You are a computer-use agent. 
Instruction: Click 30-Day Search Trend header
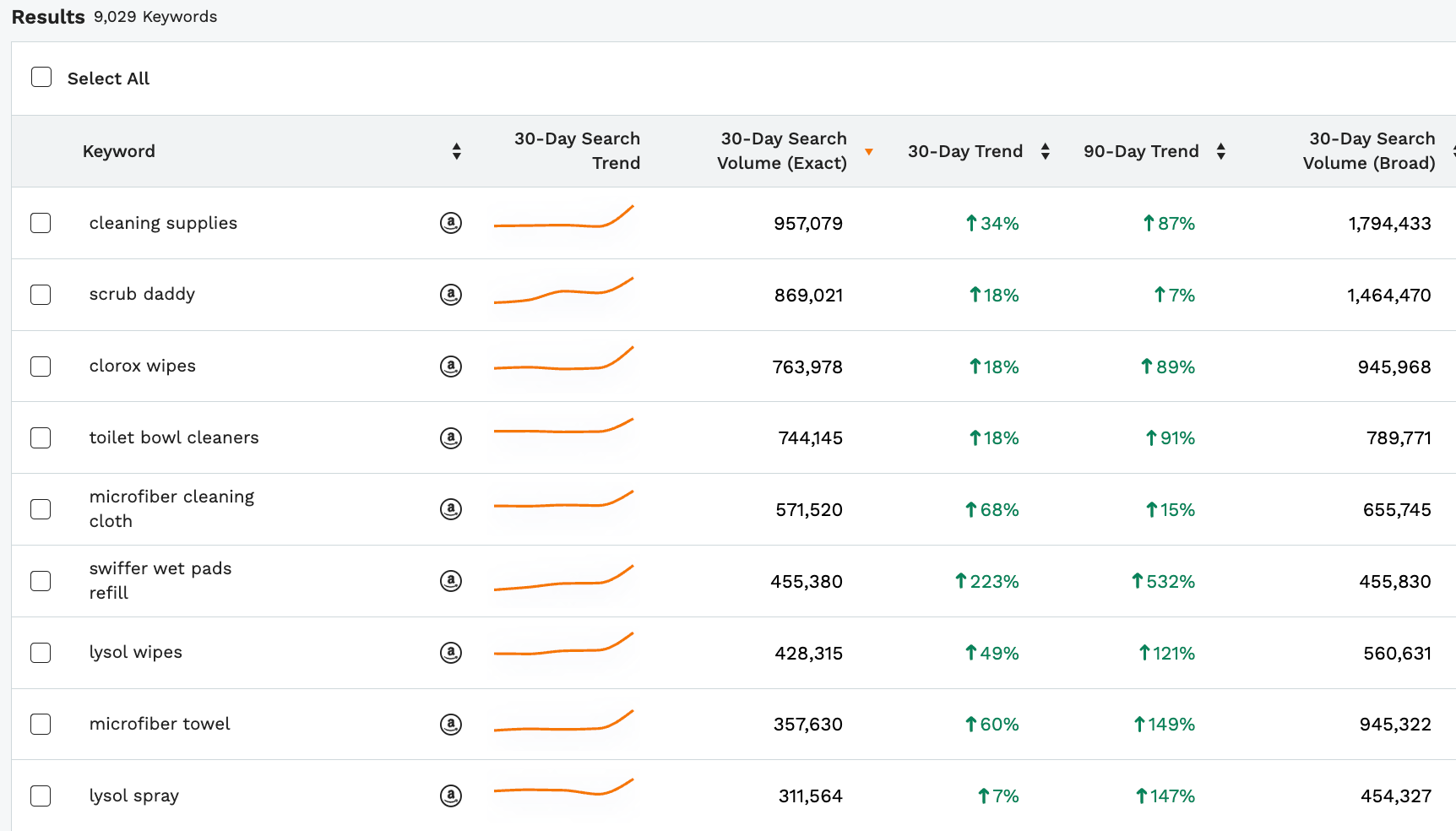click(x=577, y=150)
